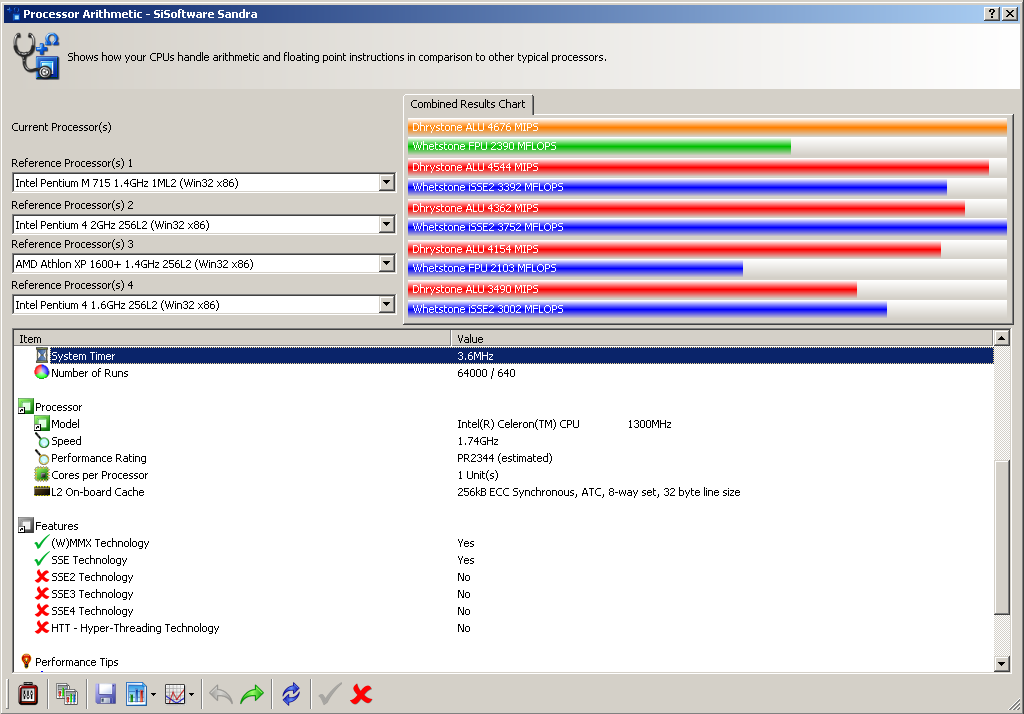Click the red Dhrystone ALU 3490 MIPS bar

632,289
